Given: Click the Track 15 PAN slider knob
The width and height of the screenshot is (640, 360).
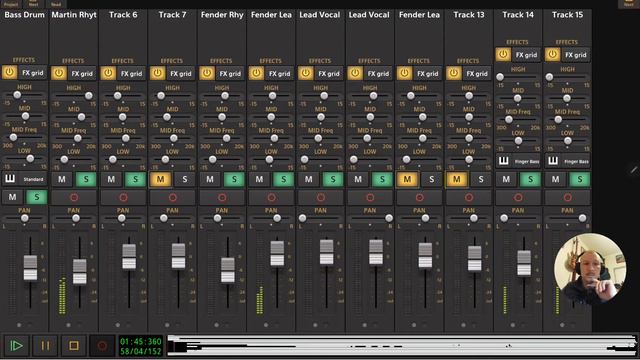Looking at the screenshot, I should click(x=582, y=218).
